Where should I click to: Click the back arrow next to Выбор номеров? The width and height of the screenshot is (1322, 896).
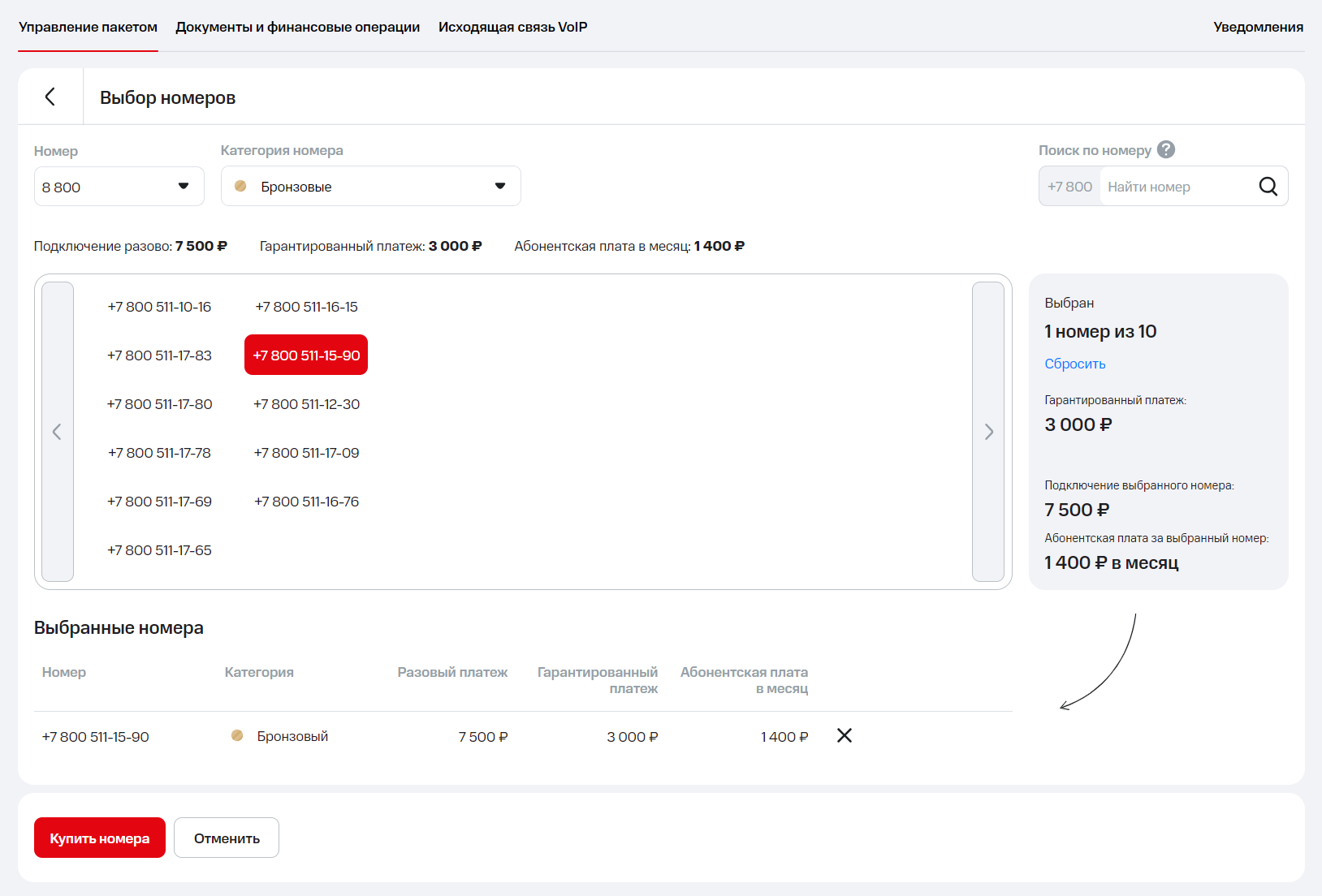pos(50,97)
